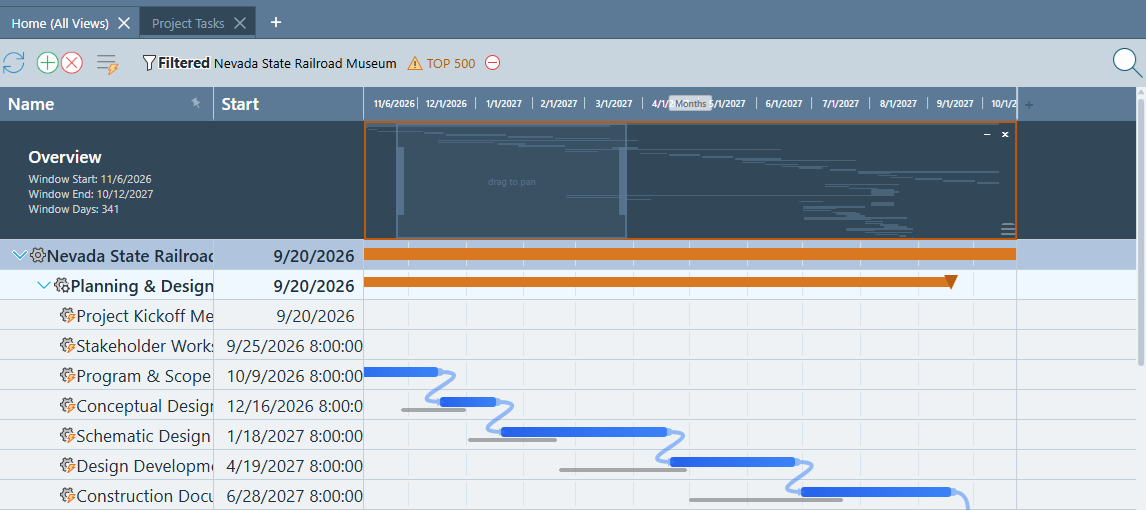Select the Design Development blue Gantt bar
This screenshot has width=1146, height=510.
[x=732, y=462]
